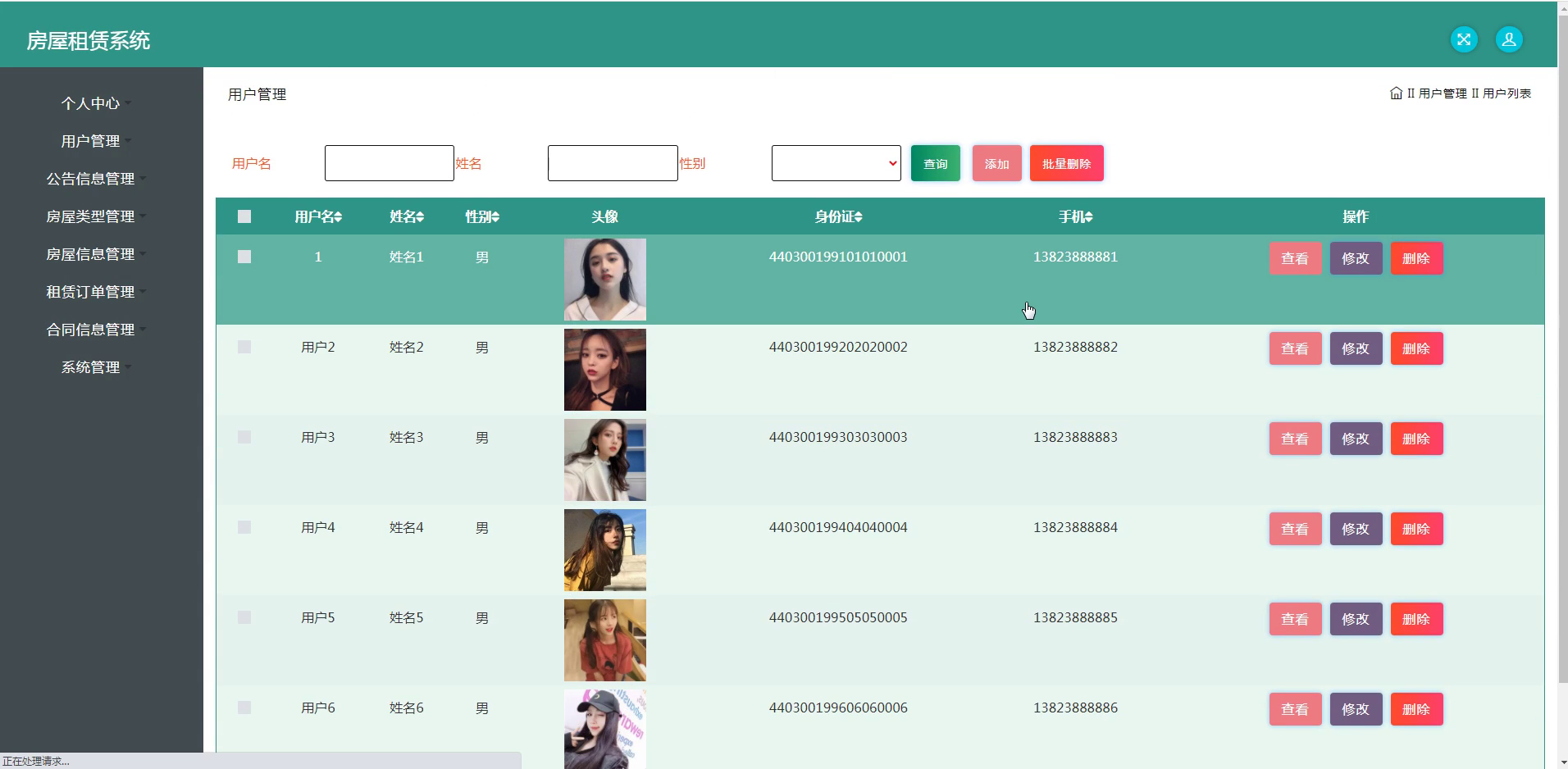The height and width of the screenshot is (769, 1568).
Task: Check the checkbox for 用户6 row
Action: pyautogui.click(x=244, y=708)
